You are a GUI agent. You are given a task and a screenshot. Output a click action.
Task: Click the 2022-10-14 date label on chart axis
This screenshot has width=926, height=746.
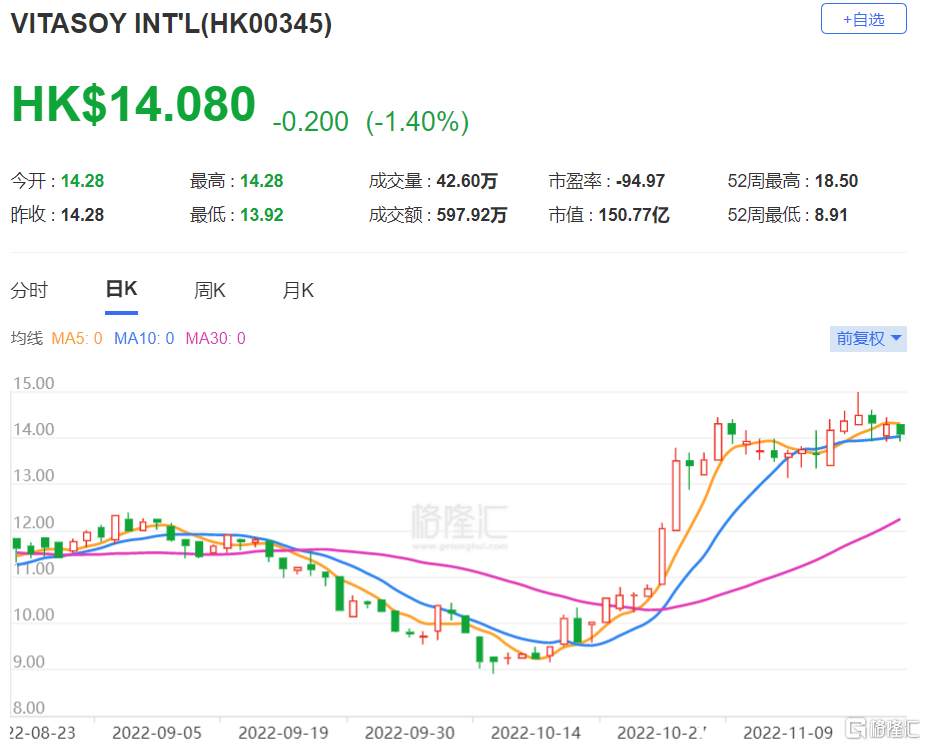[536, 733]
